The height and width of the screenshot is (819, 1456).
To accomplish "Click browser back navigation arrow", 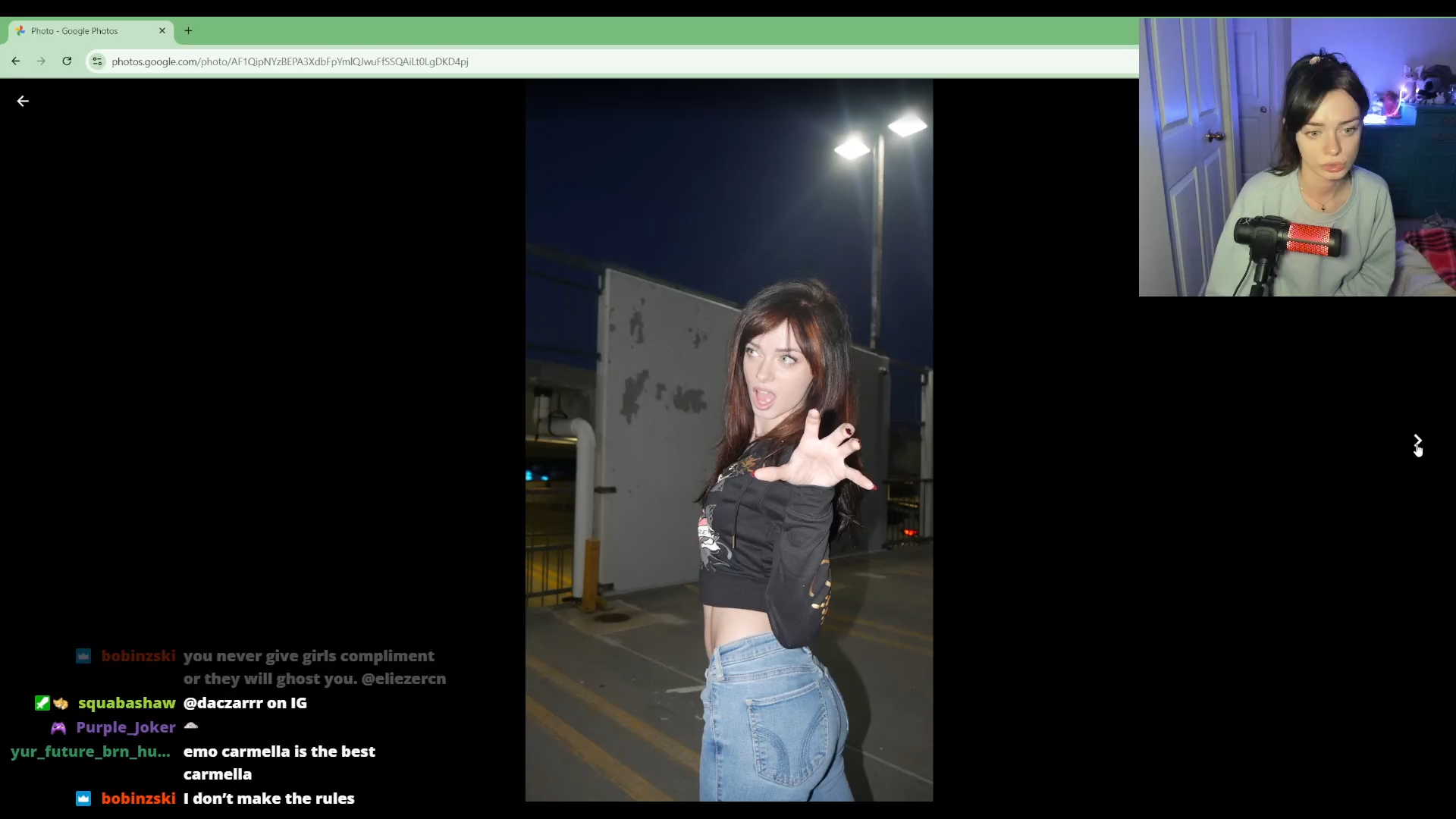I will [x=16, y=61].
